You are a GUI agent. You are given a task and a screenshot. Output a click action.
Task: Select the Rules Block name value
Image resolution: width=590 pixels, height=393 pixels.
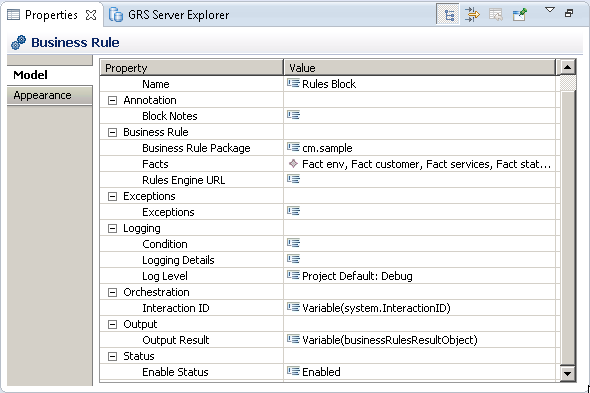(329, 84)
